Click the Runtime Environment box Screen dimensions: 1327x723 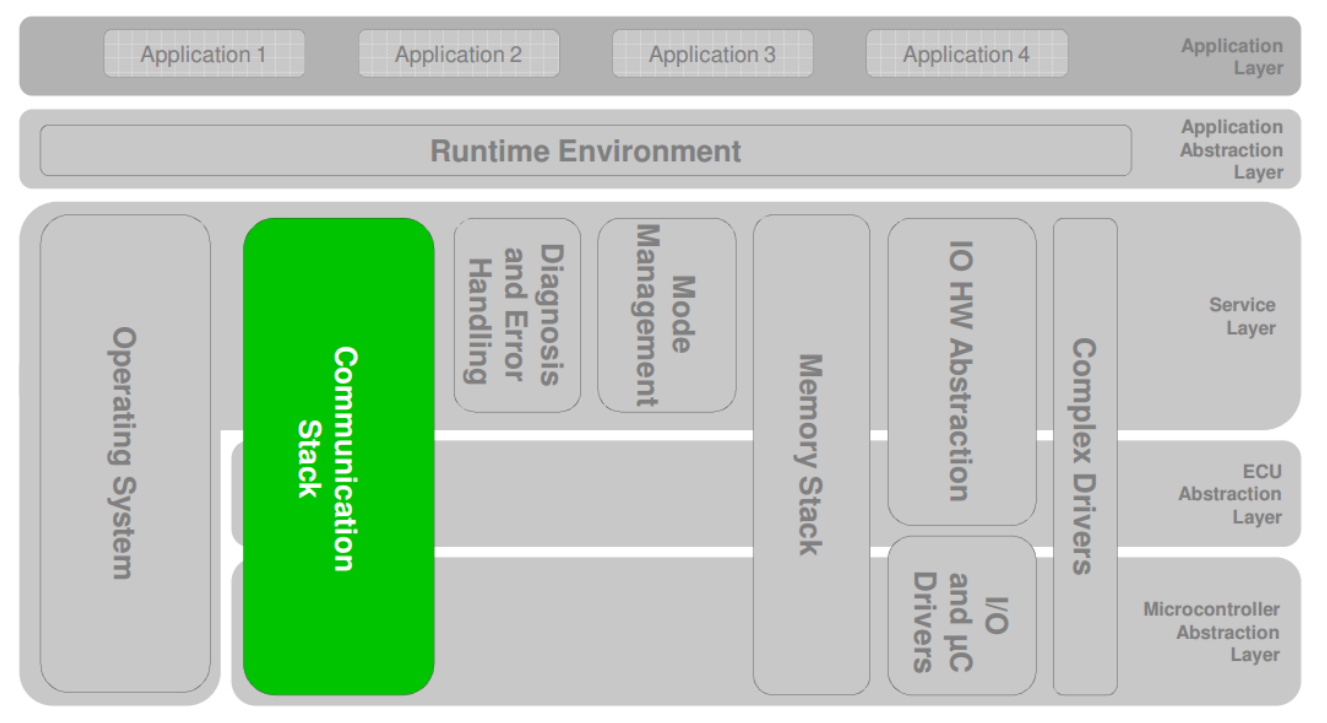point(586,151)
